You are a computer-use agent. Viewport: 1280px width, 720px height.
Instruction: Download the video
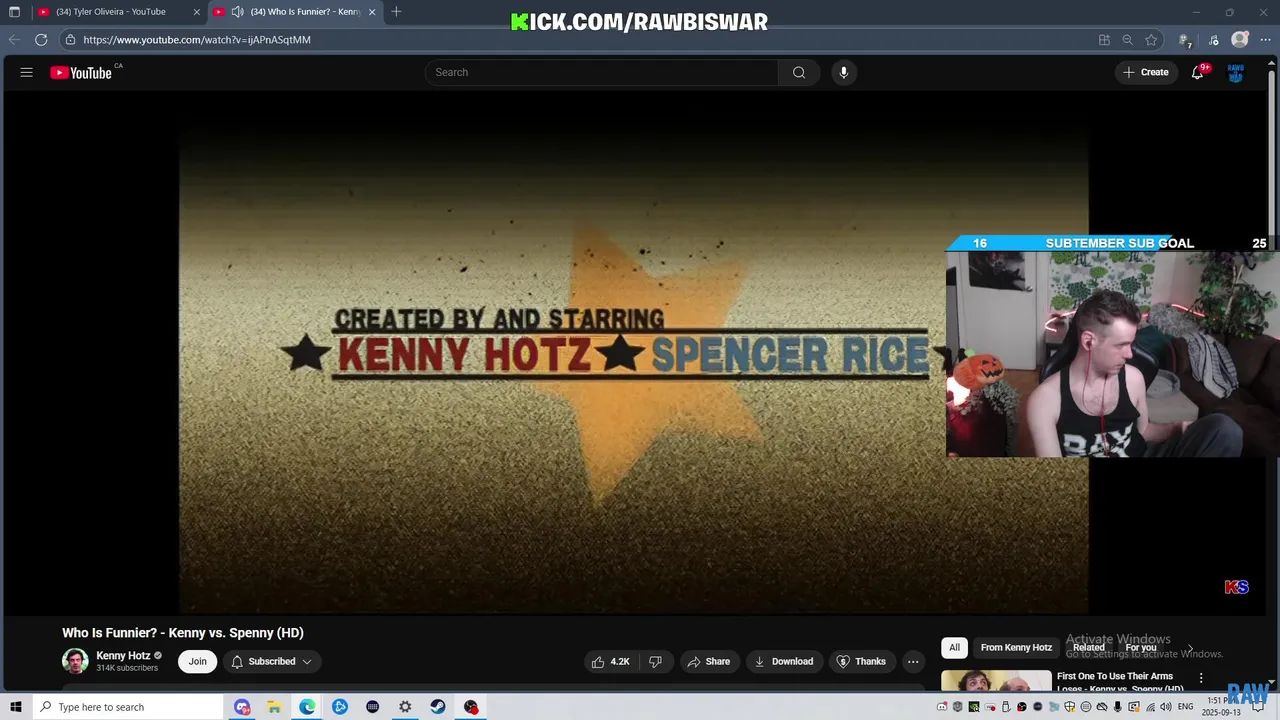783,661
